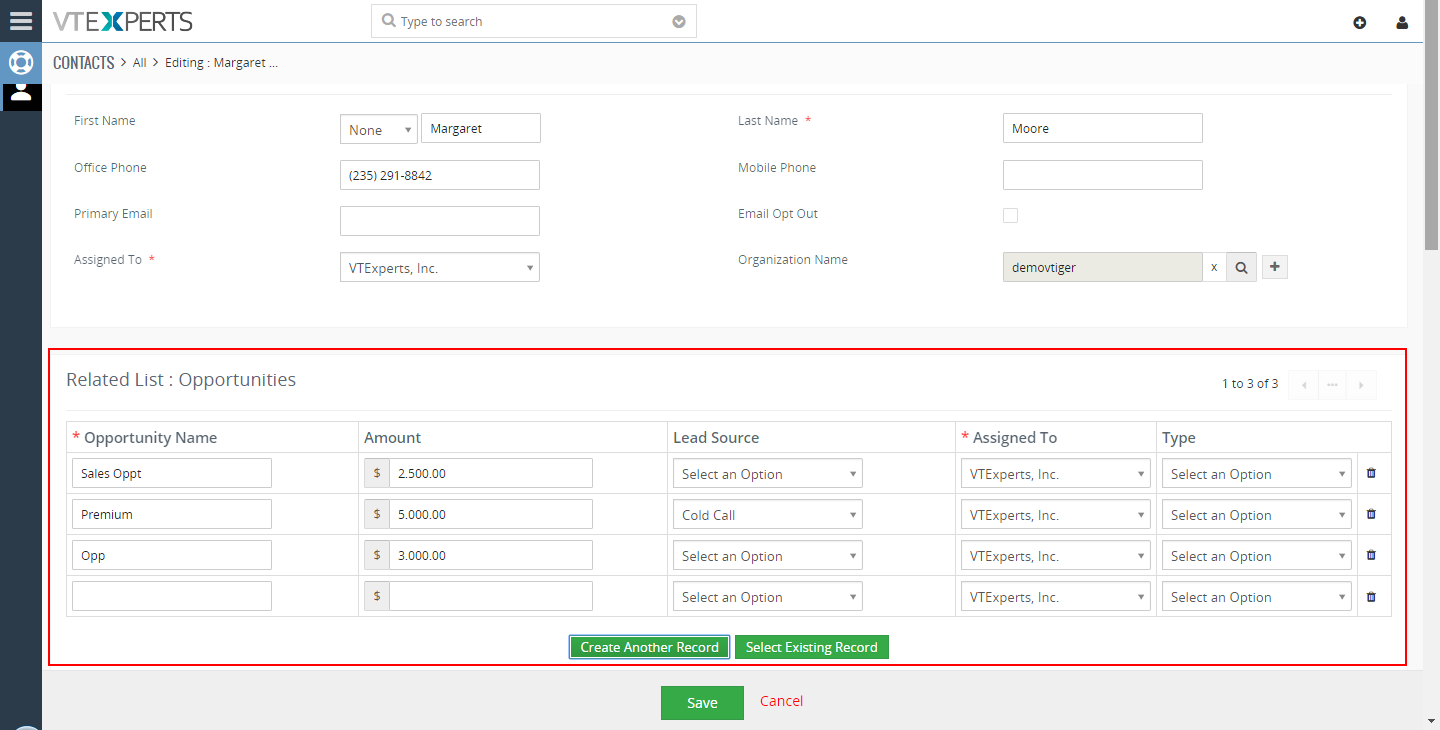1440x730 pixels.
Task: Open Type dropdown in empty row
Action: 1257,597
